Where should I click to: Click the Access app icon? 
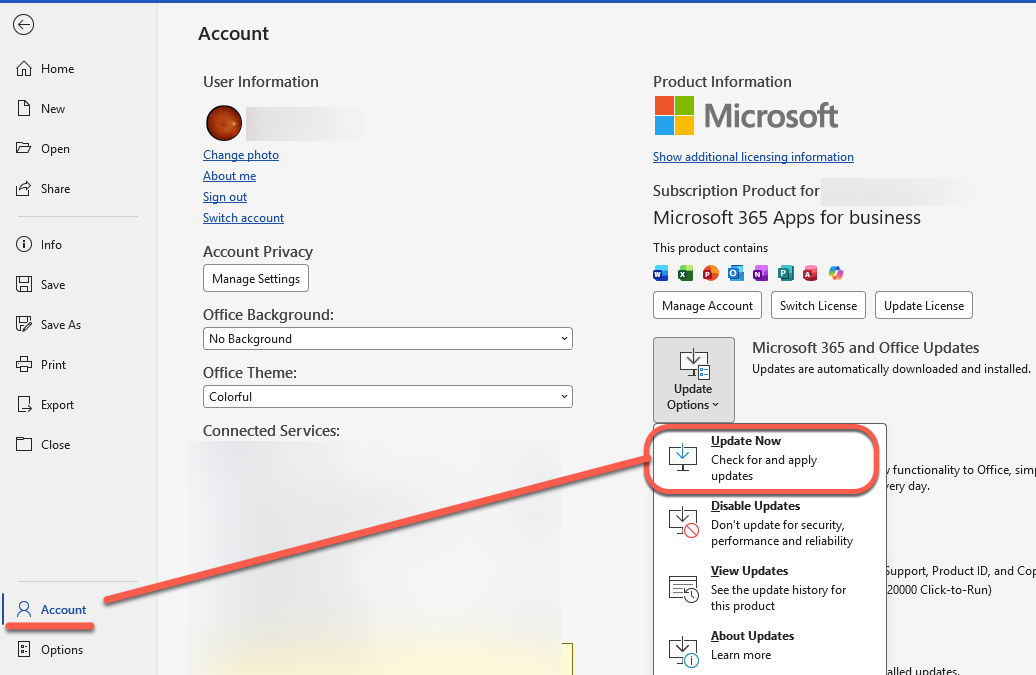pyautogui.click(x=810, y=273)
